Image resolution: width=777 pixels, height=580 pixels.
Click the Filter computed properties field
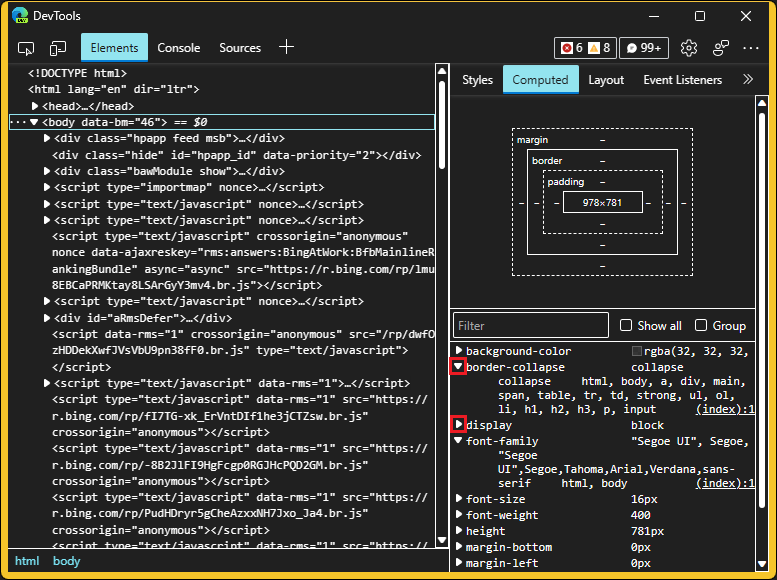click(x=531, y=325)
